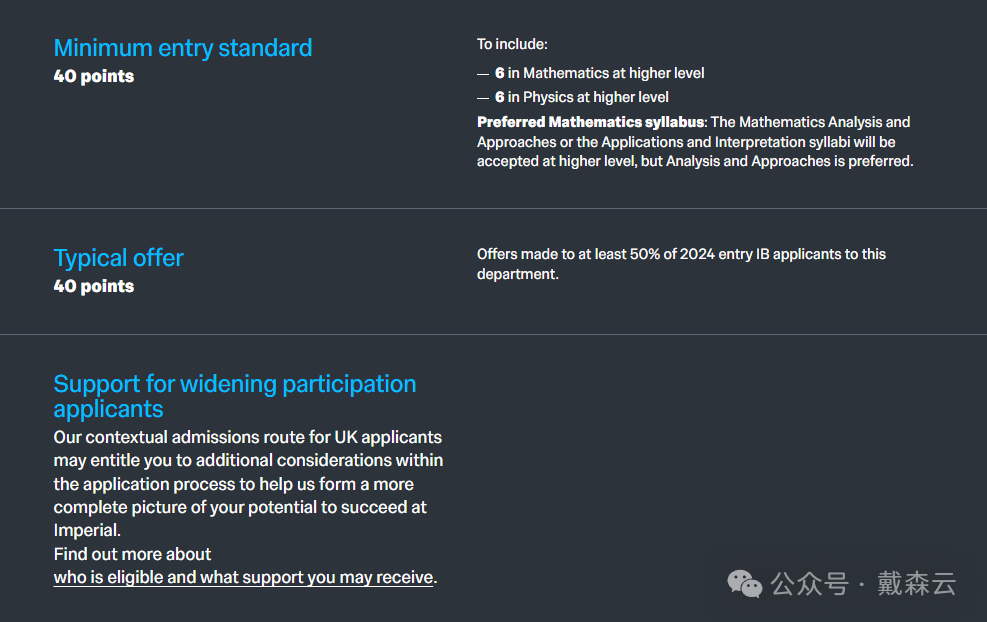Open the 'who is eligible' support link

click(x=243, y=577)
